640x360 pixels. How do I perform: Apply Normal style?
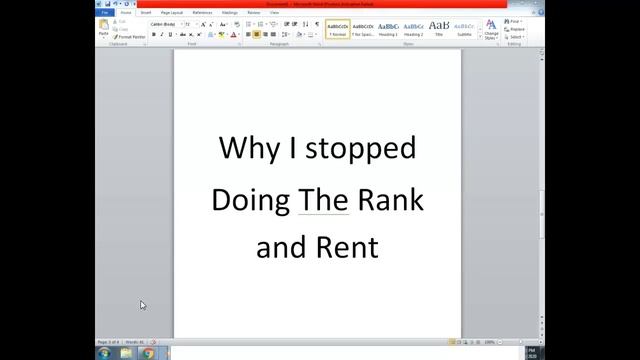(x=338, y=29)
